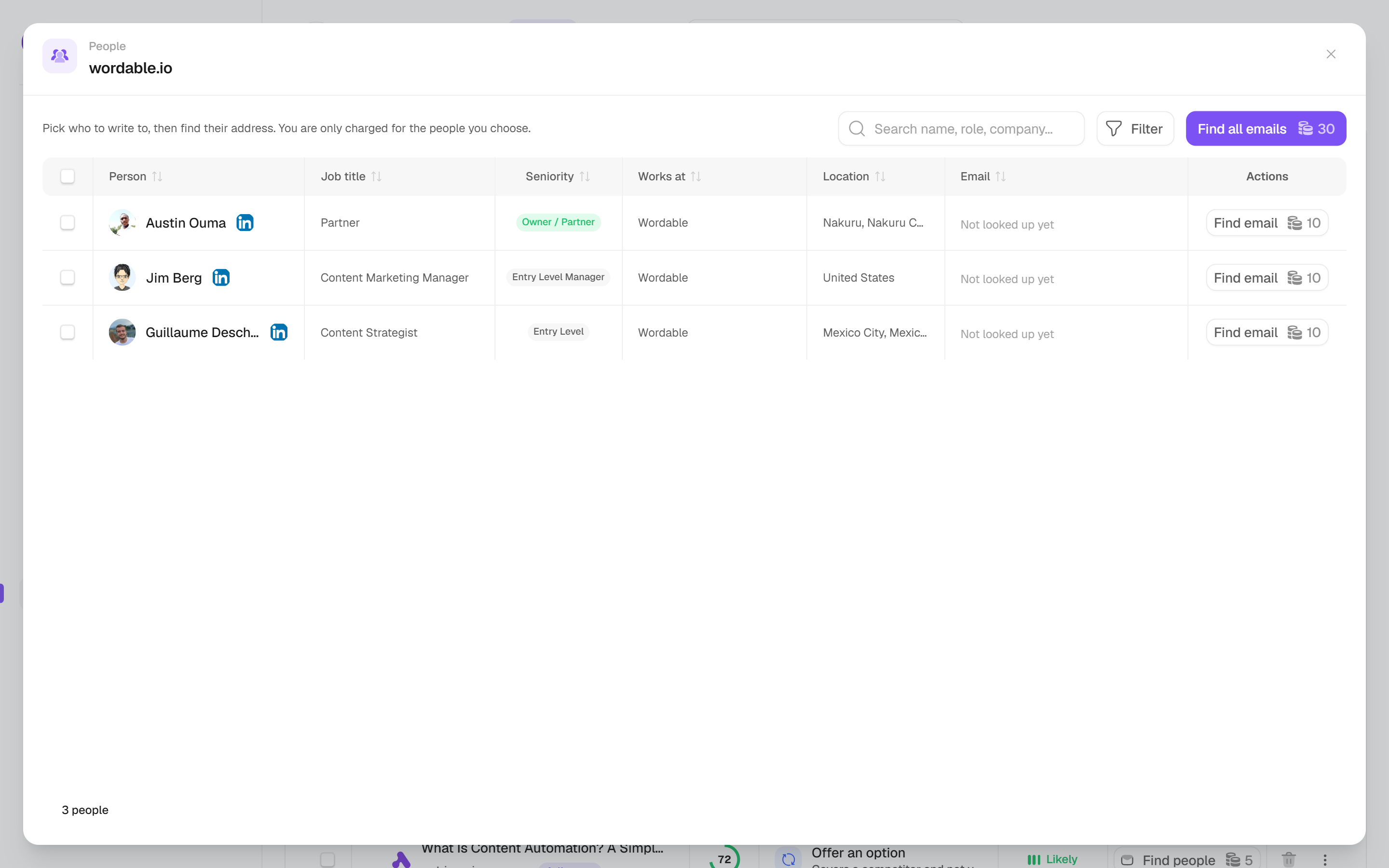Click the Content Marketing Manager job title
The width and height of the screenshot is (1389, 868).
[395, 278]
